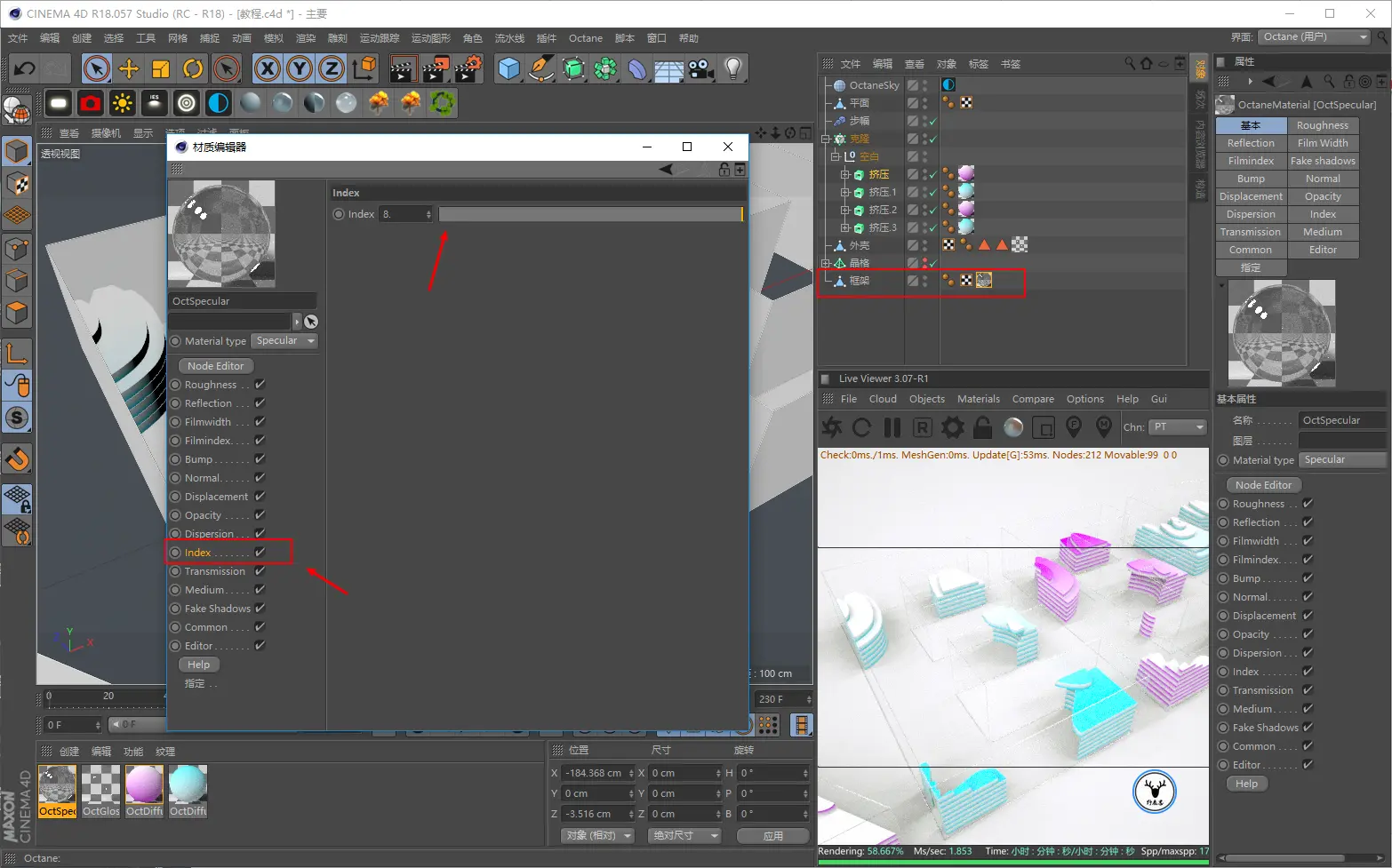Send scene in Live Viewer
The height and width of the screenshot is (868, 1392).
point(832,427)
